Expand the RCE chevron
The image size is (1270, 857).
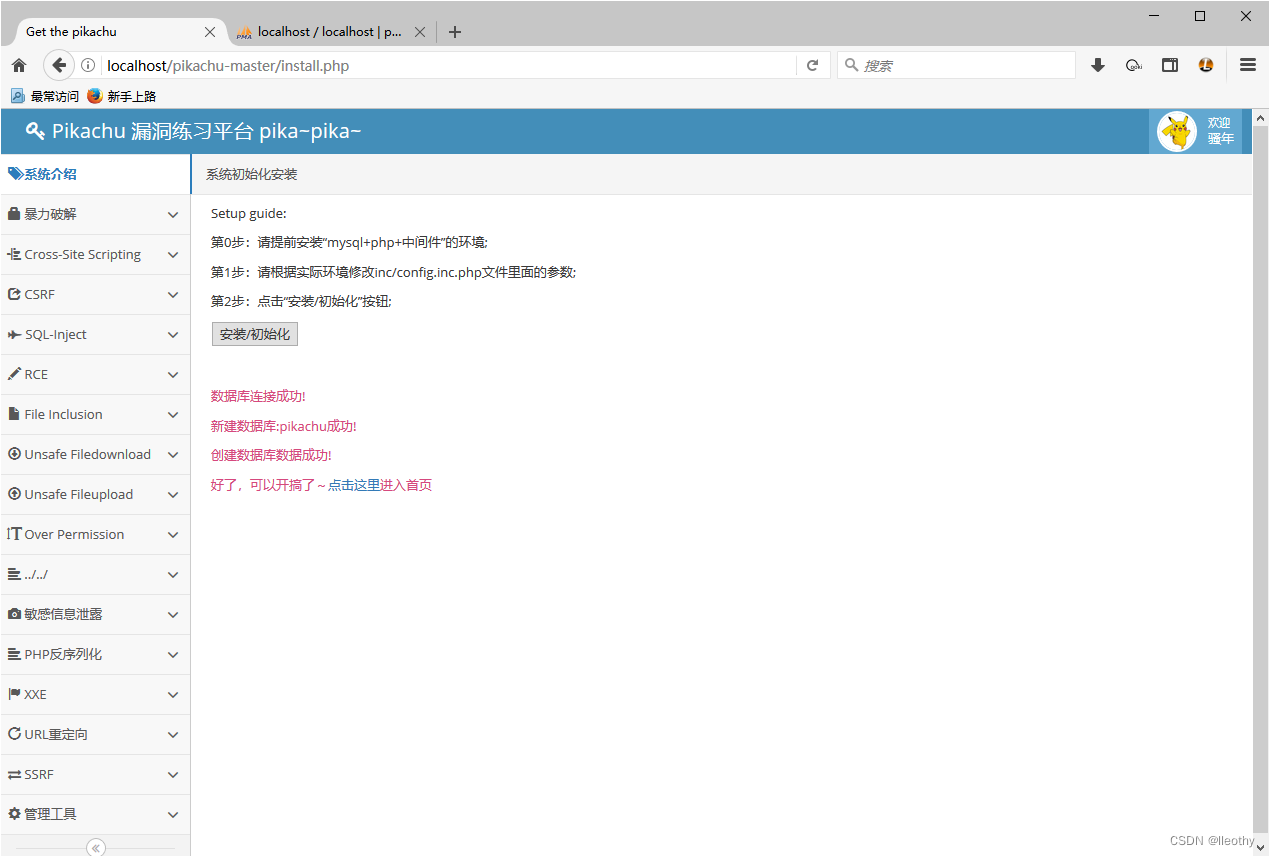click(x=173, y=375)
